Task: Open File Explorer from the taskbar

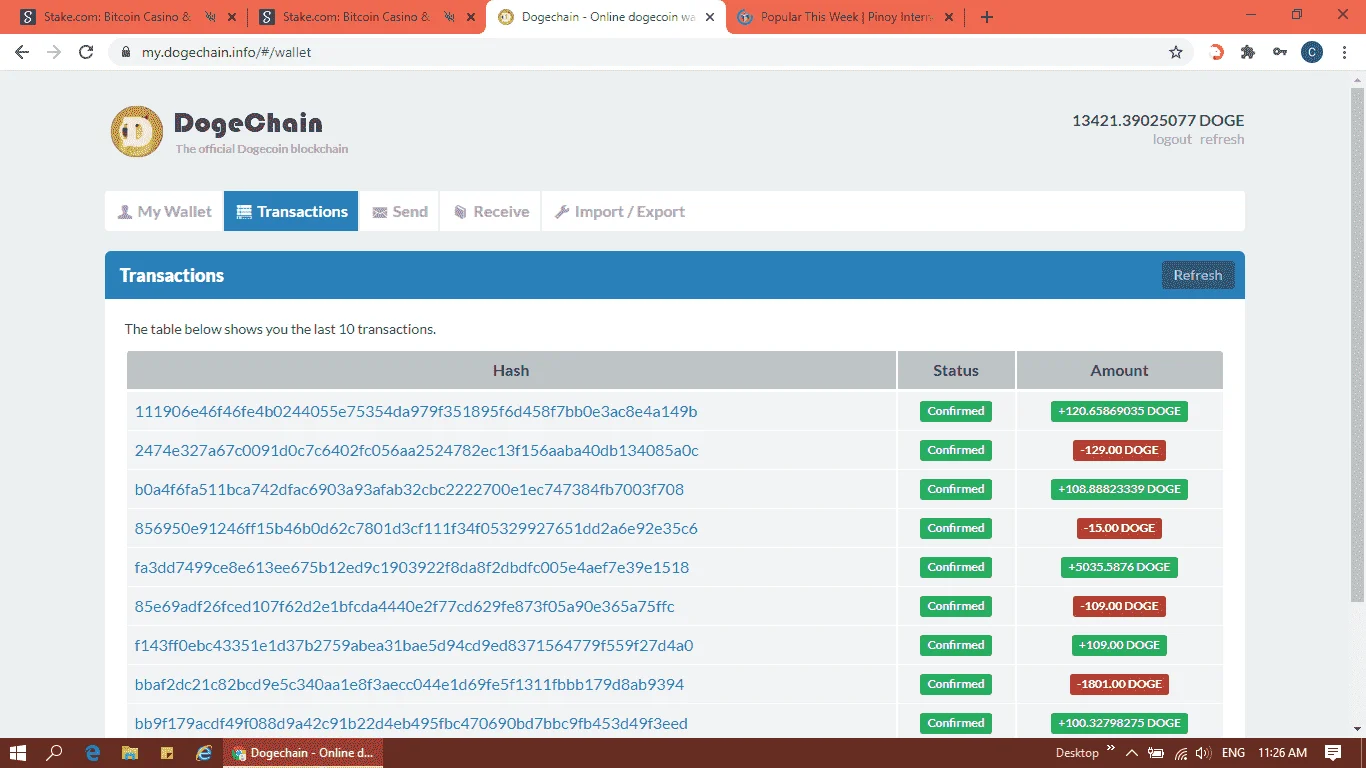Action: coord(130,753)
